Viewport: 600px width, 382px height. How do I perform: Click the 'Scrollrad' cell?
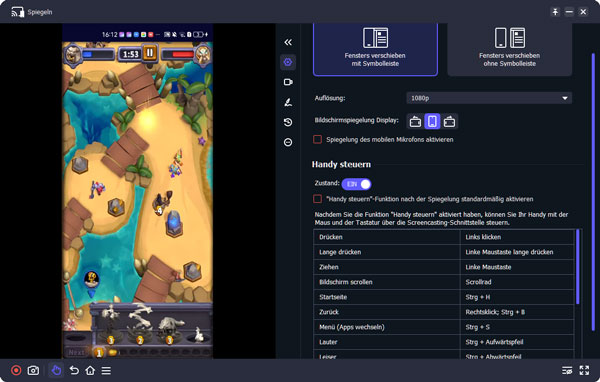[517, 282]
